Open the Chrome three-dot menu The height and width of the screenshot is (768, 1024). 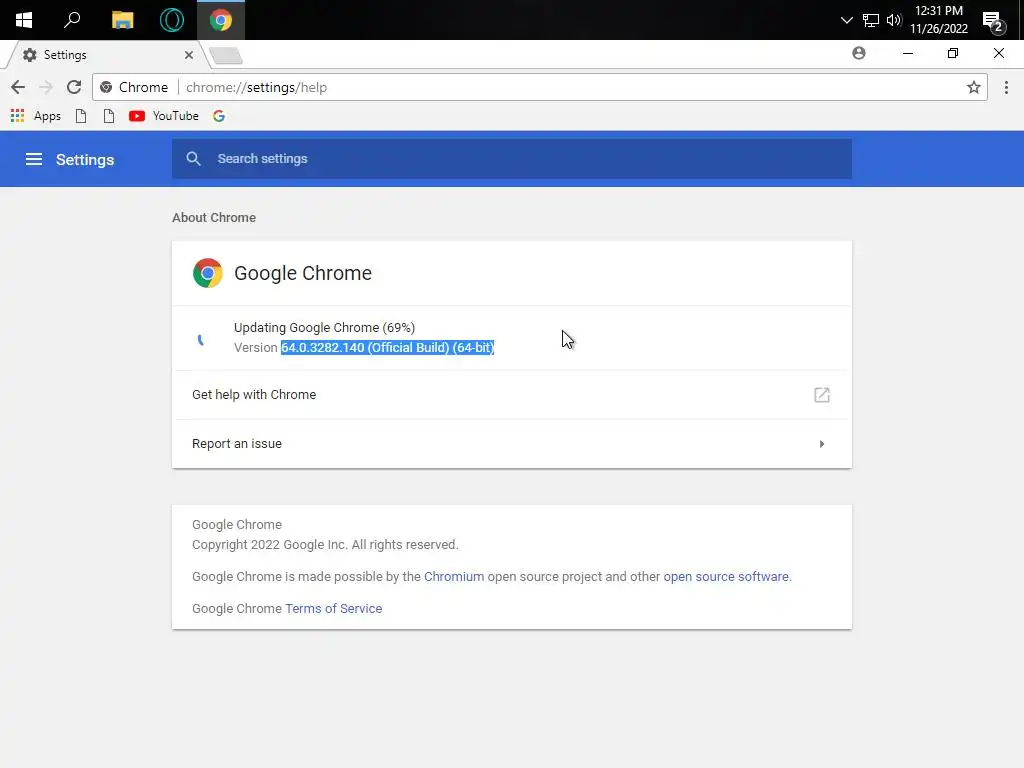pos(1006,87)
